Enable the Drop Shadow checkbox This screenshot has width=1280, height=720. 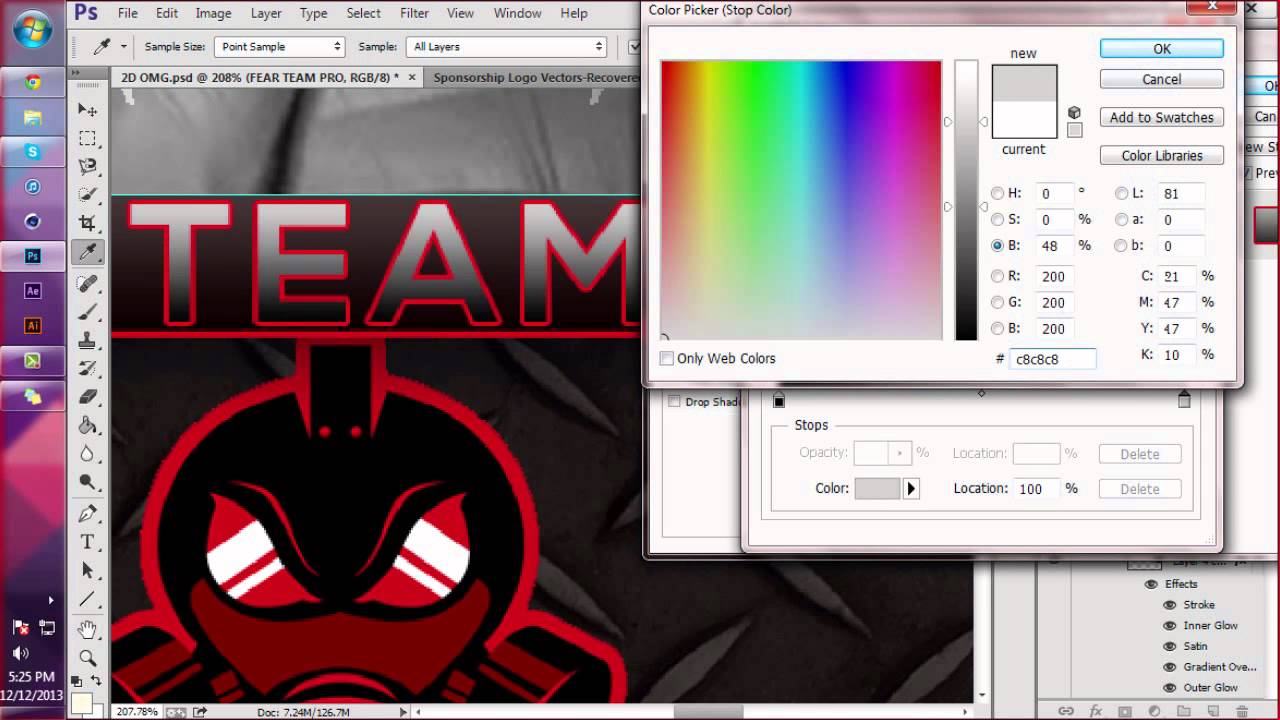(x=674, y=402)
